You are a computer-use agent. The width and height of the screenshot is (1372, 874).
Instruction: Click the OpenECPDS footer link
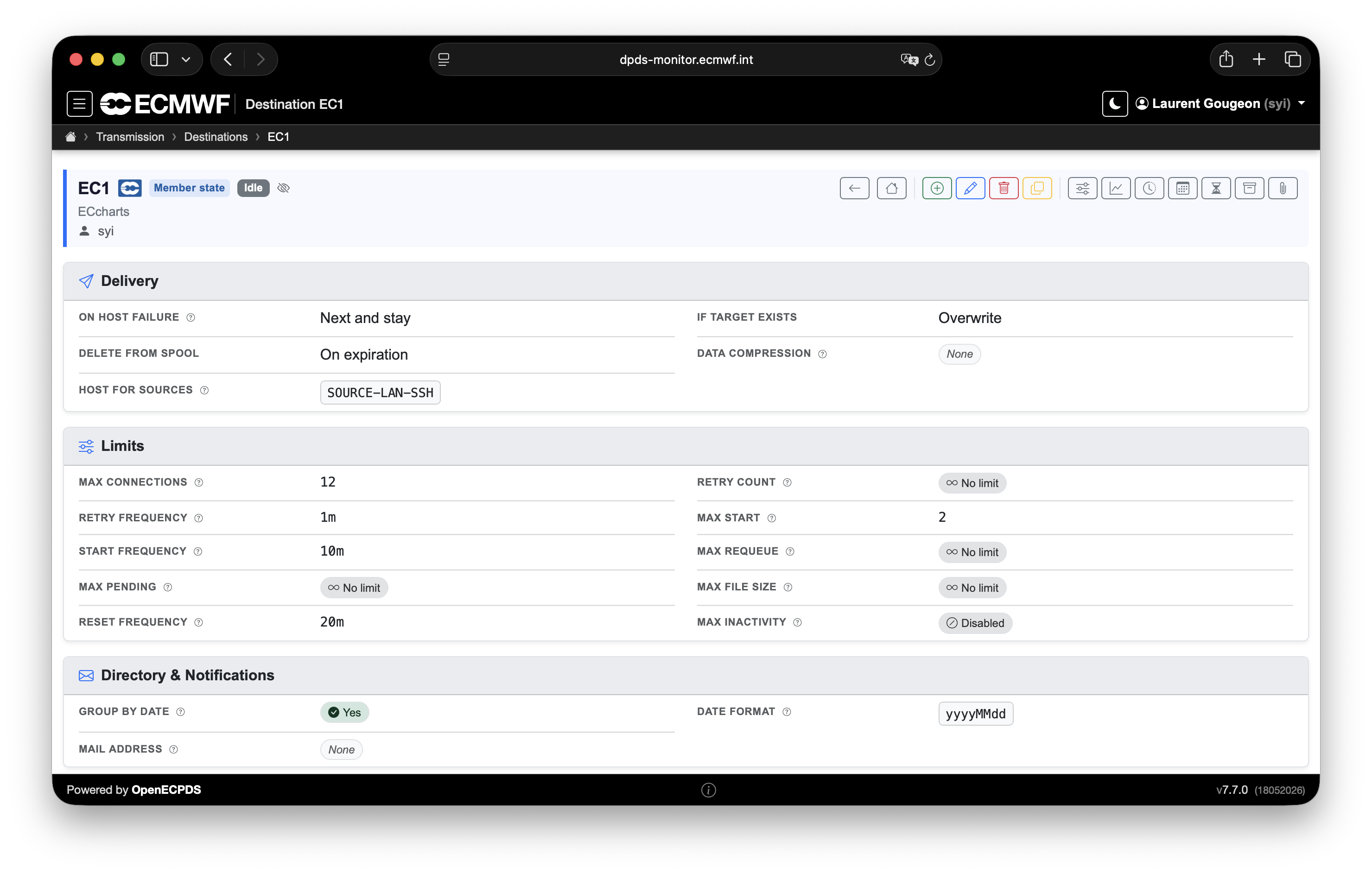166,790
